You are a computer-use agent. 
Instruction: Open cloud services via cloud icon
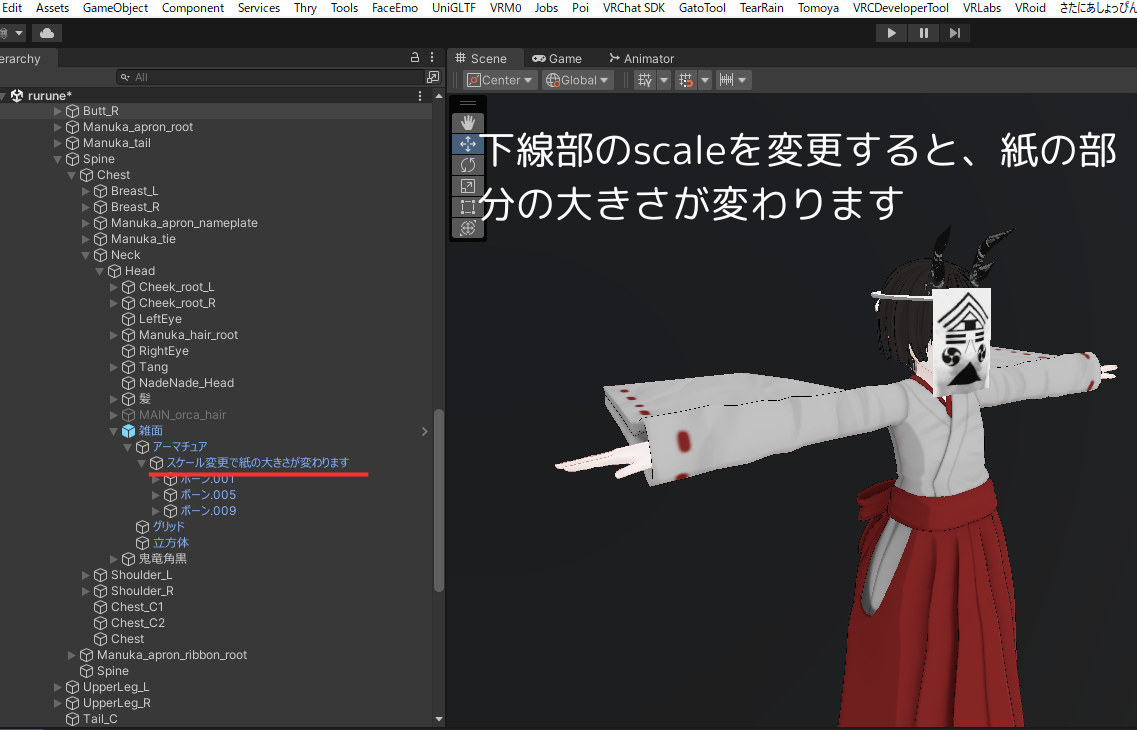(46, 33)
